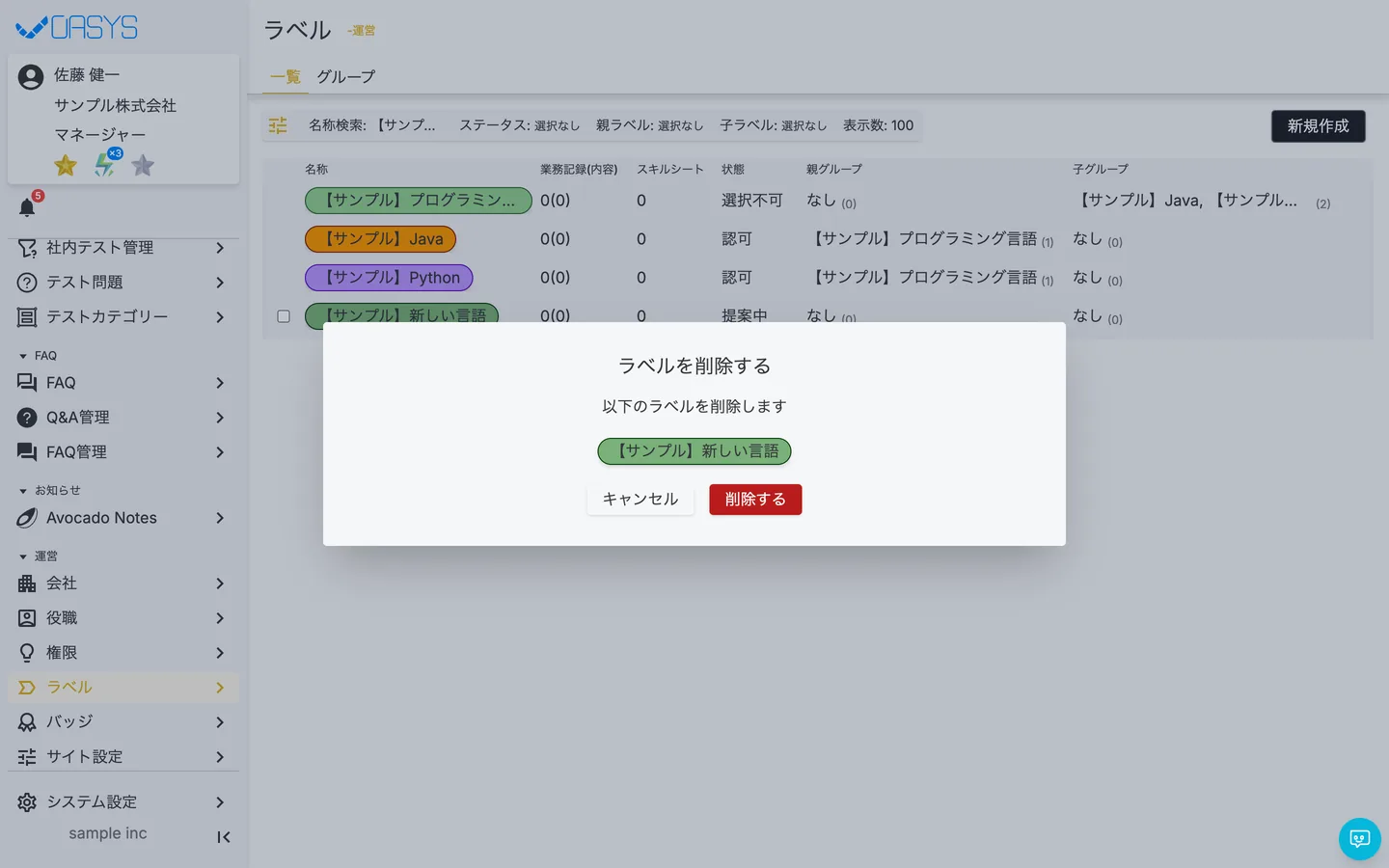Click the テスト問題 question mark icon

27,283
